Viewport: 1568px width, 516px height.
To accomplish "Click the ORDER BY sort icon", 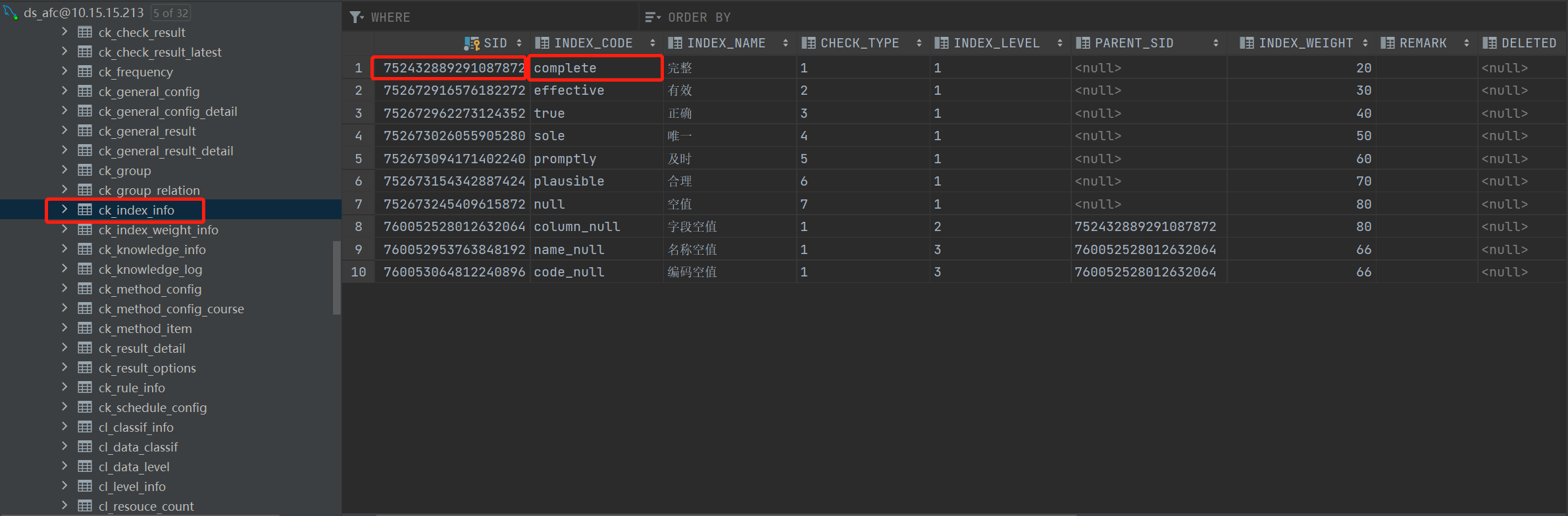I will (x=652, y=17).
